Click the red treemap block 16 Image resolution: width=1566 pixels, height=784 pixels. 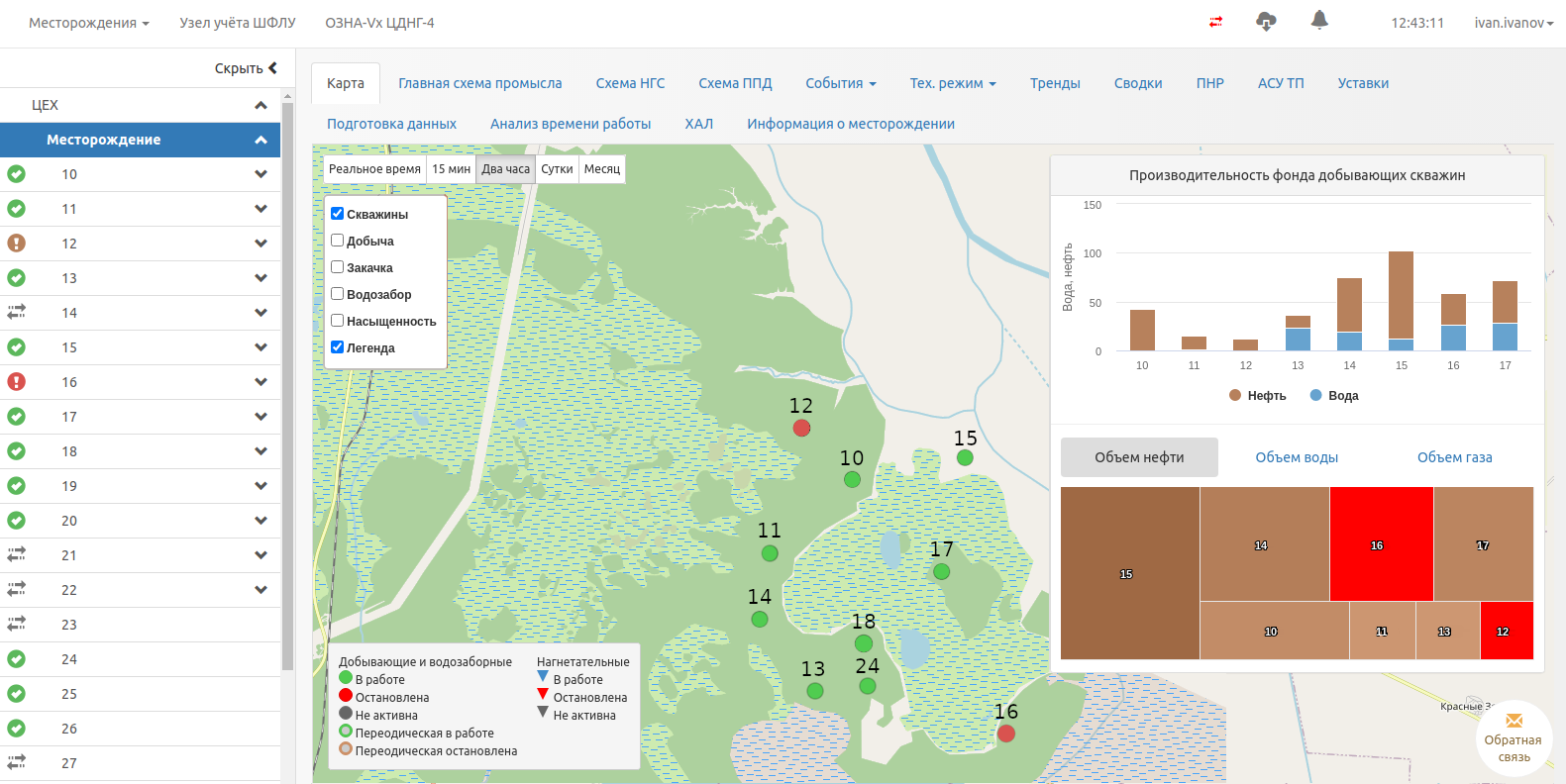1381,543
